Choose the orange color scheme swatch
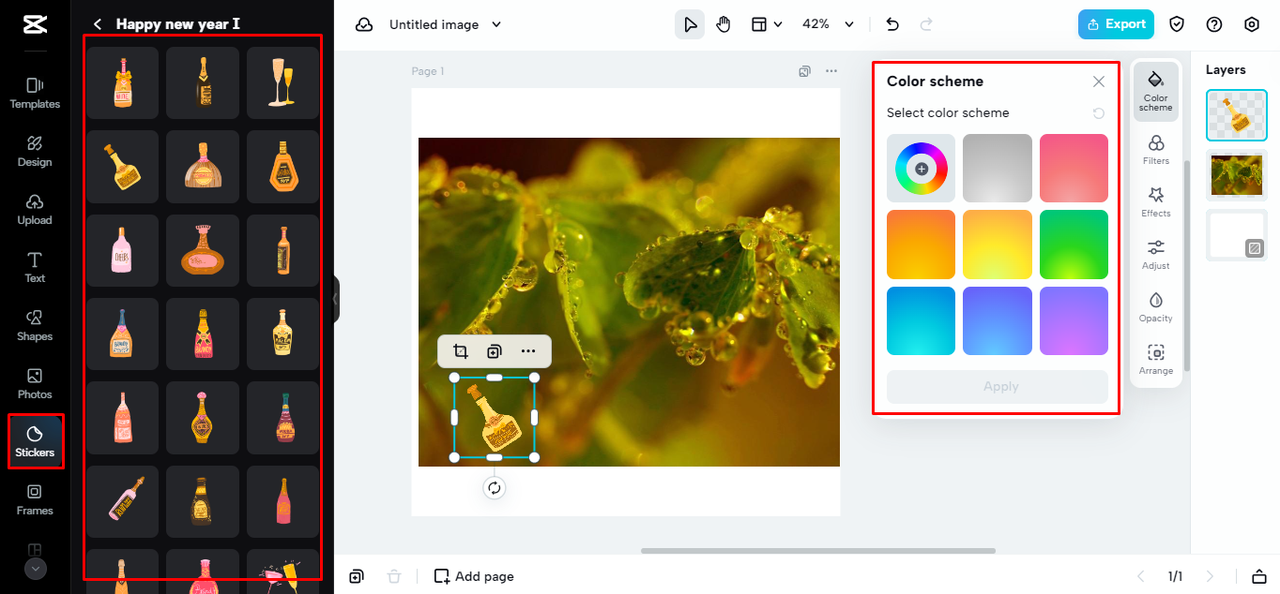This screenshot has width=1280, height=594. pyautogui.click(x=921, y=245)
